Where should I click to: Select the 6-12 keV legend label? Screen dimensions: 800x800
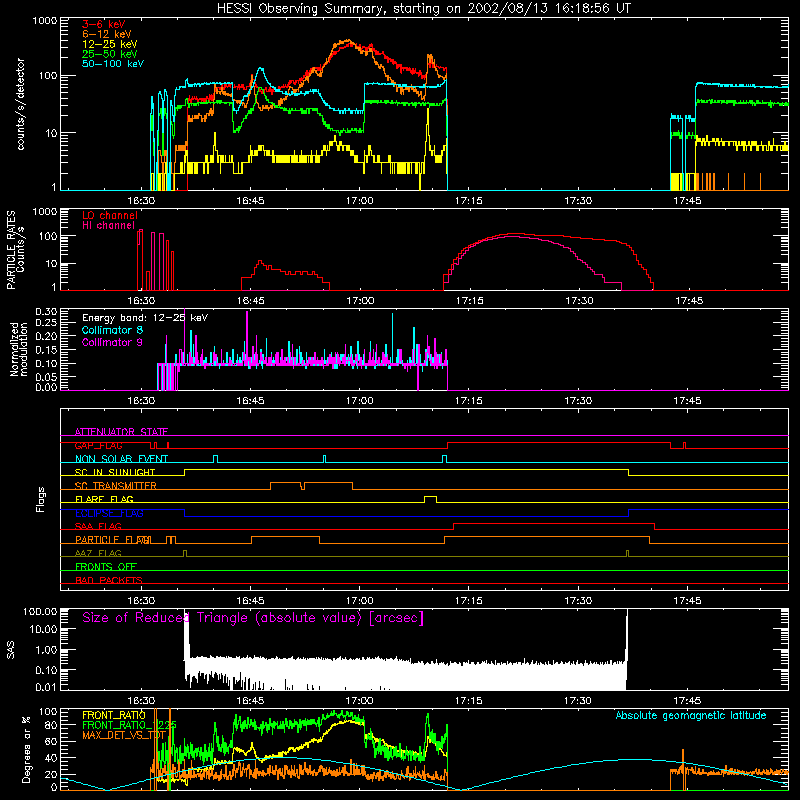pyautogui.click(x=107, y=34)
